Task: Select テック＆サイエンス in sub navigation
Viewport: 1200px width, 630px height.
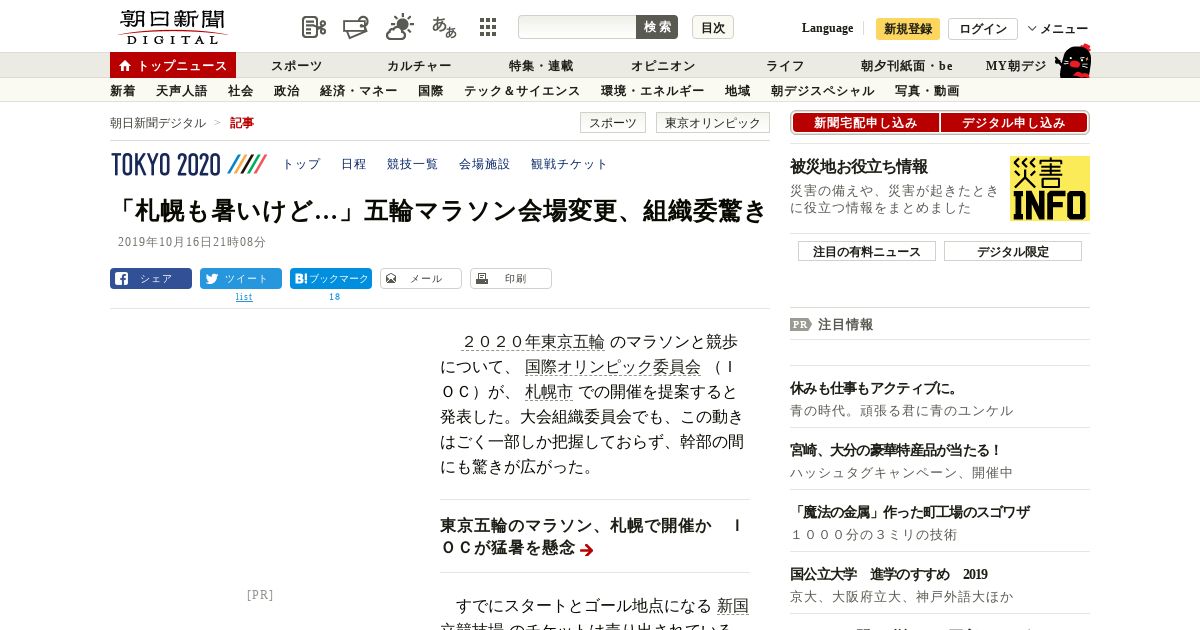Action: tap(522, 91)
